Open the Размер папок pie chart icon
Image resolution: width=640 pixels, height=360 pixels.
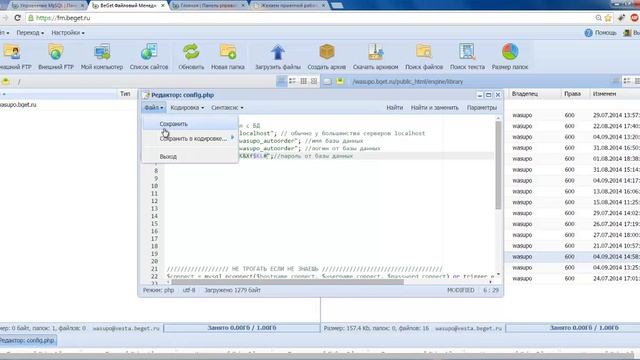pyautogui.click(x=510, y=52)
